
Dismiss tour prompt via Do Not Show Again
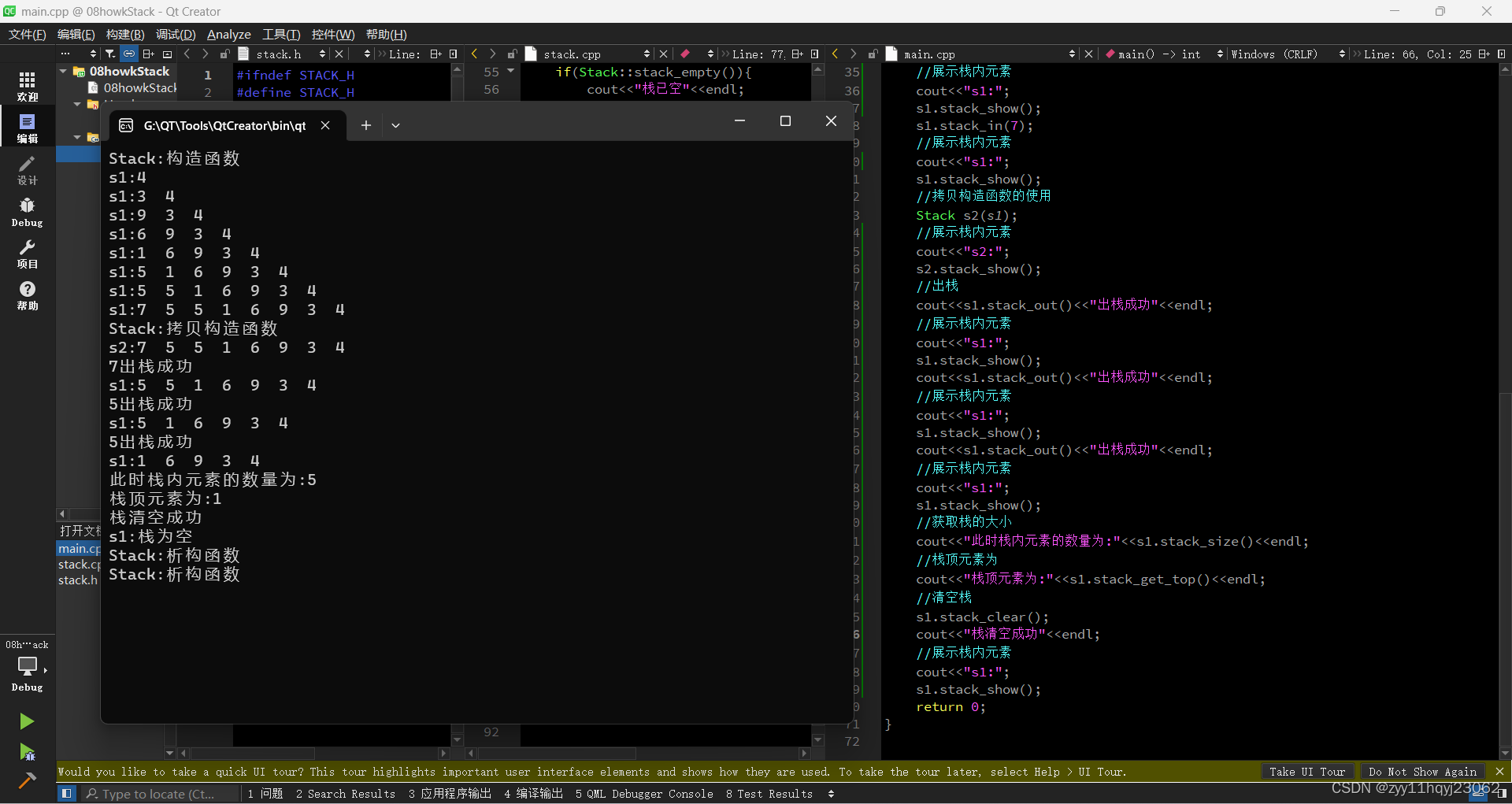click(x=1422, y=772)
